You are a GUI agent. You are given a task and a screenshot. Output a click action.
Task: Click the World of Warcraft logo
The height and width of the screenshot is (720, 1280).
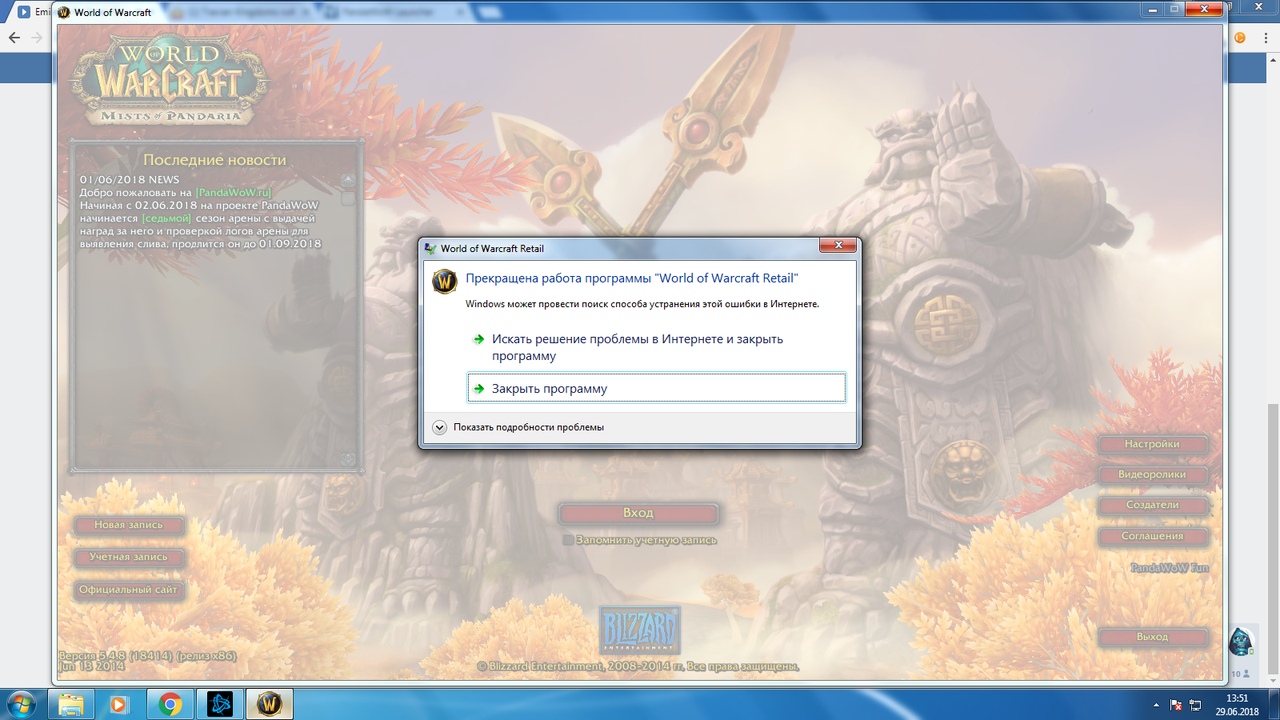[171, 81]
